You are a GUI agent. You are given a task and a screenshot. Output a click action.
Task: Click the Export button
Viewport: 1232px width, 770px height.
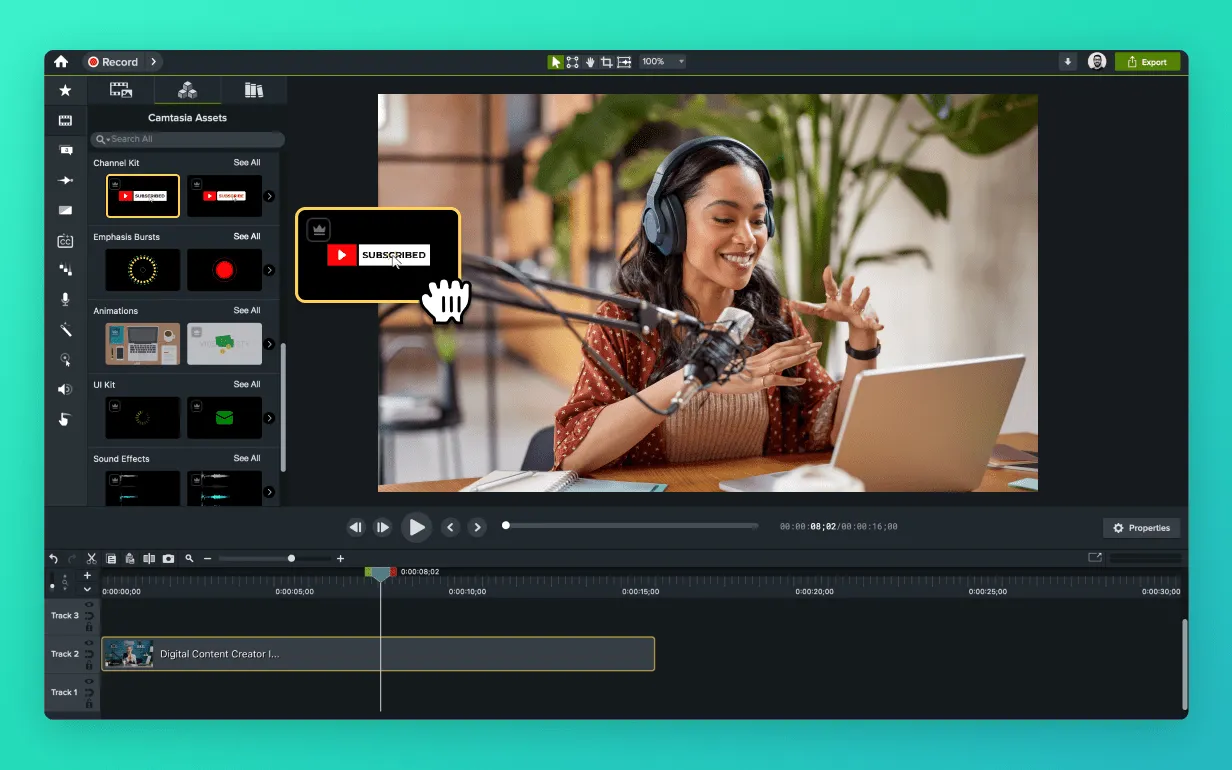tap(1147, 62)
